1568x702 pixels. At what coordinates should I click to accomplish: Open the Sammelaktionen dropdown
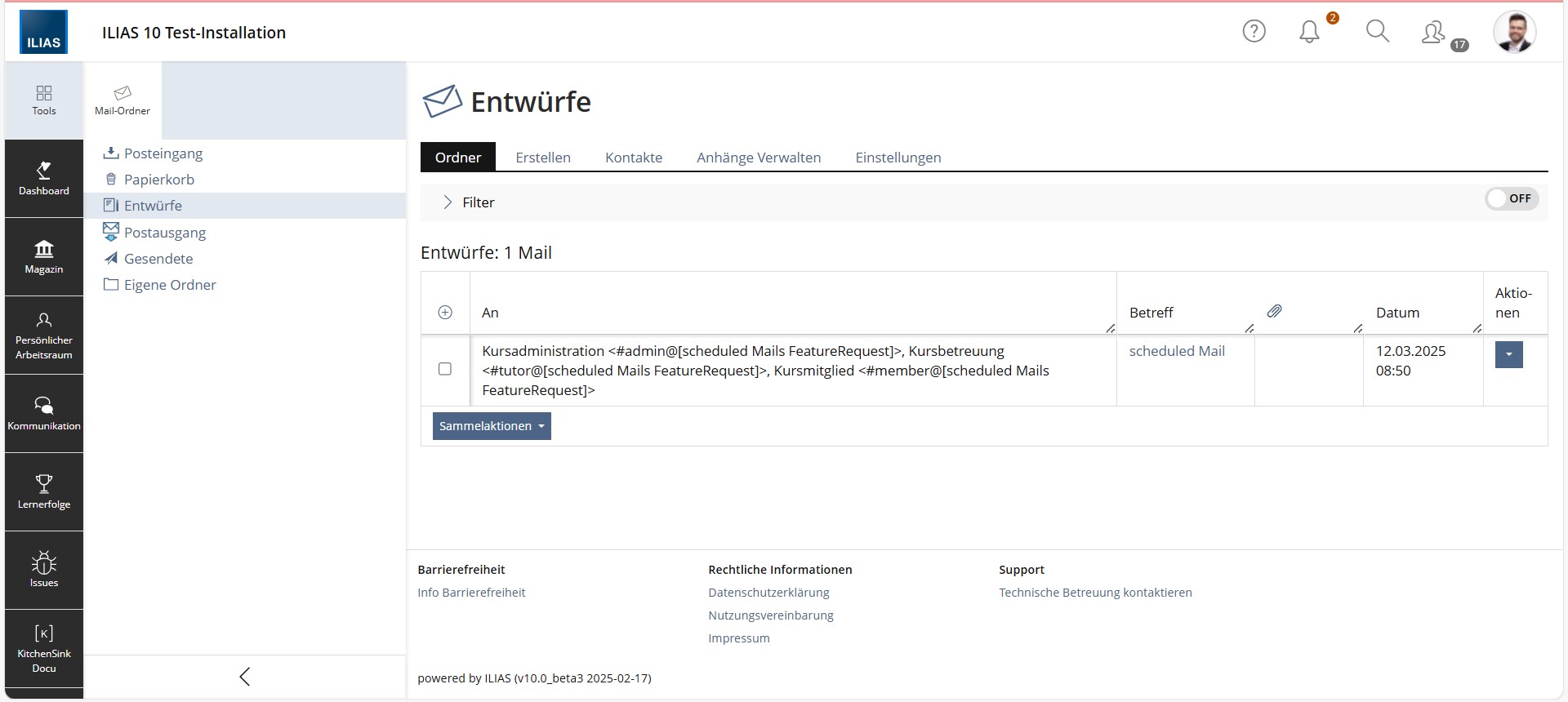click(x=492, y=426)
